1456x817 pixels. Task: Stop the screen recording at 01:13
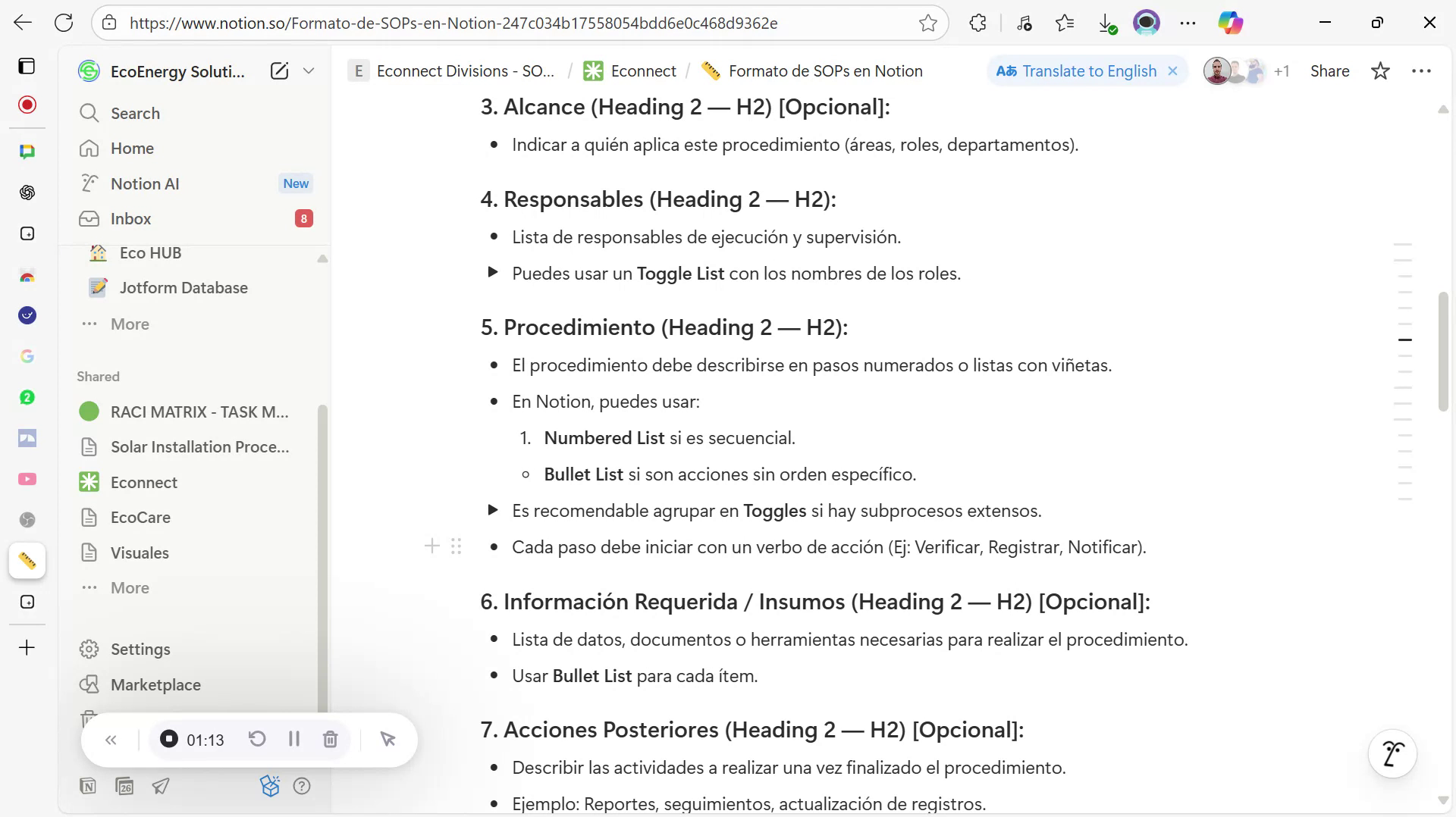168,739
